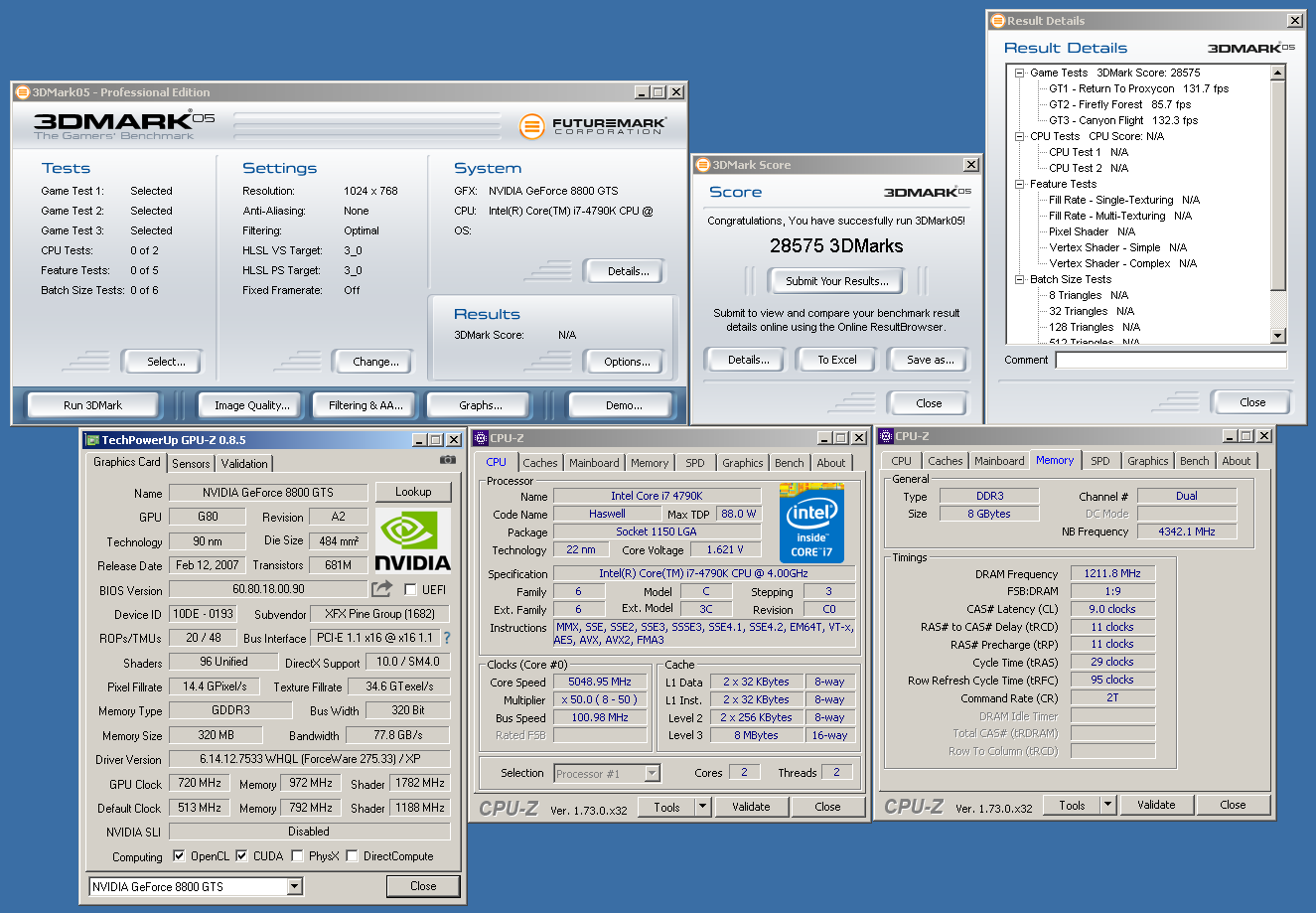Screen dimensions: 1316x913
Task: Click the Change settings button
Action: (x=375, y=362)
